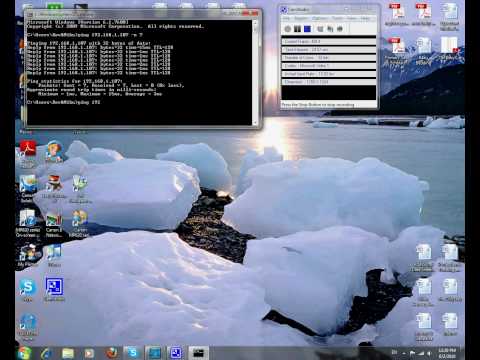The height and width of the screenshot is (360, 480).
Task: Click the CamStudio title bar icon
Action: click(284, 10)
